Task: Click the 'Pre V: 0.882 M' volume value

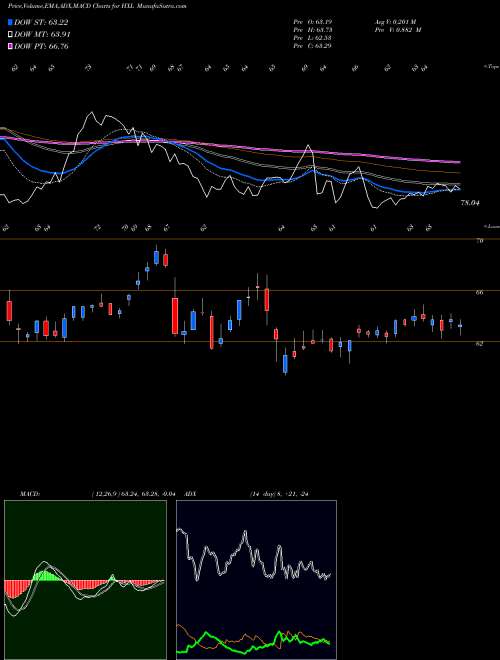Action: [x=397, y=30]
